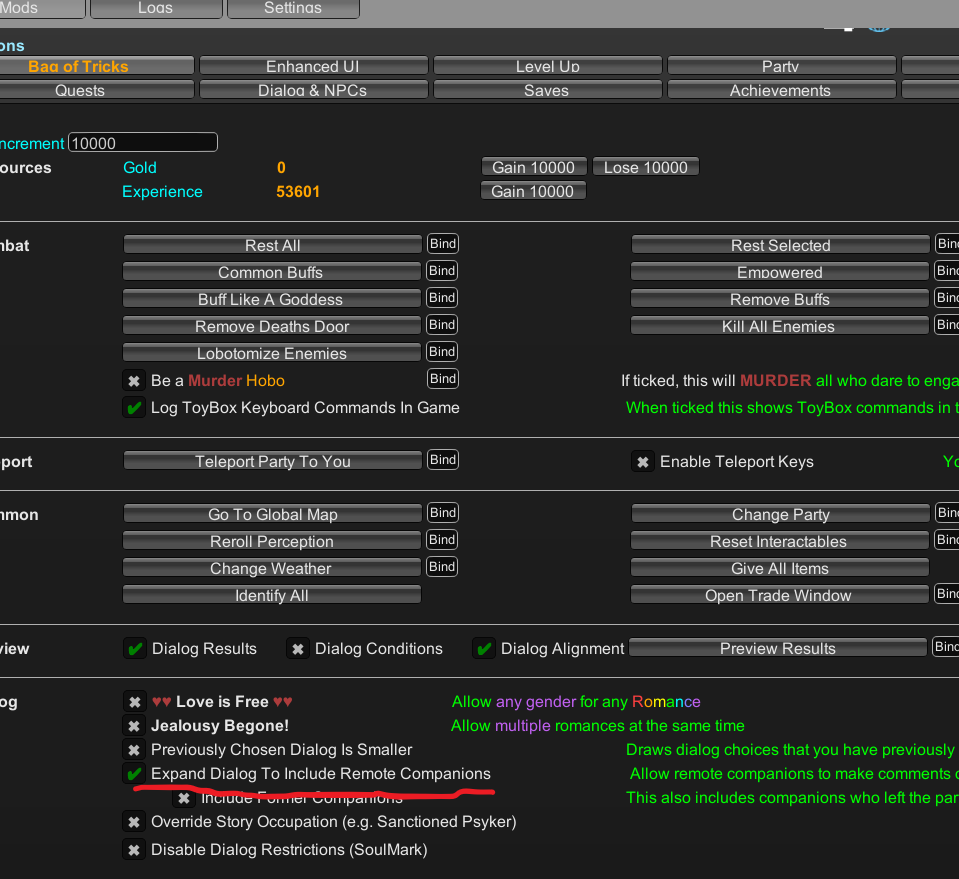Screen dimensions: 959x879
Task: Open the Saves tab
Action: pos(548,89)
